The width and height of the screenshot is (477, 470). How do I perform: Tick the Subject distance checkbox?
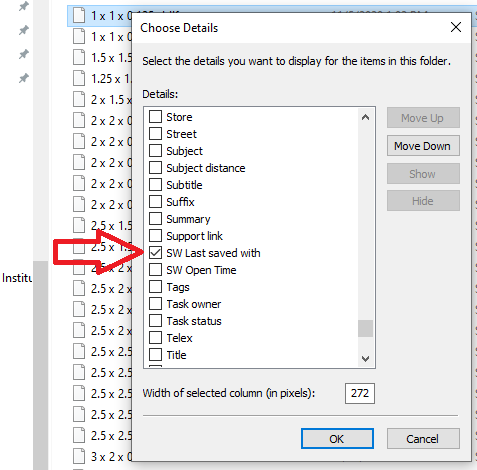[155, 168]
